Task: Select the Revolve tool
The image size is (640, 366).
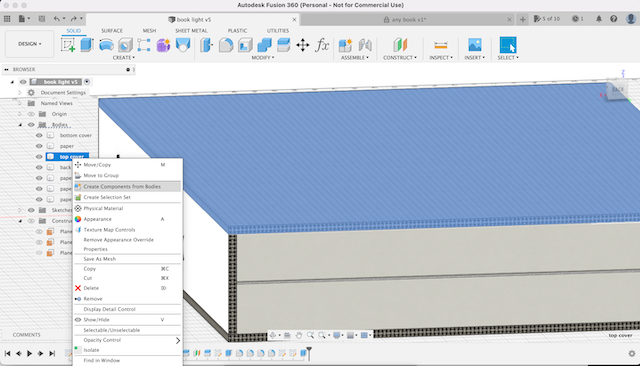Action: [106, 45]
